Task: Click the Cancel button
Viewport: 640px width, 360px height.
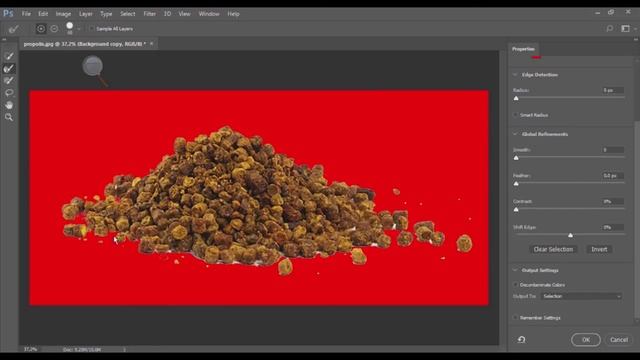Action: click(x=619, y=340)
